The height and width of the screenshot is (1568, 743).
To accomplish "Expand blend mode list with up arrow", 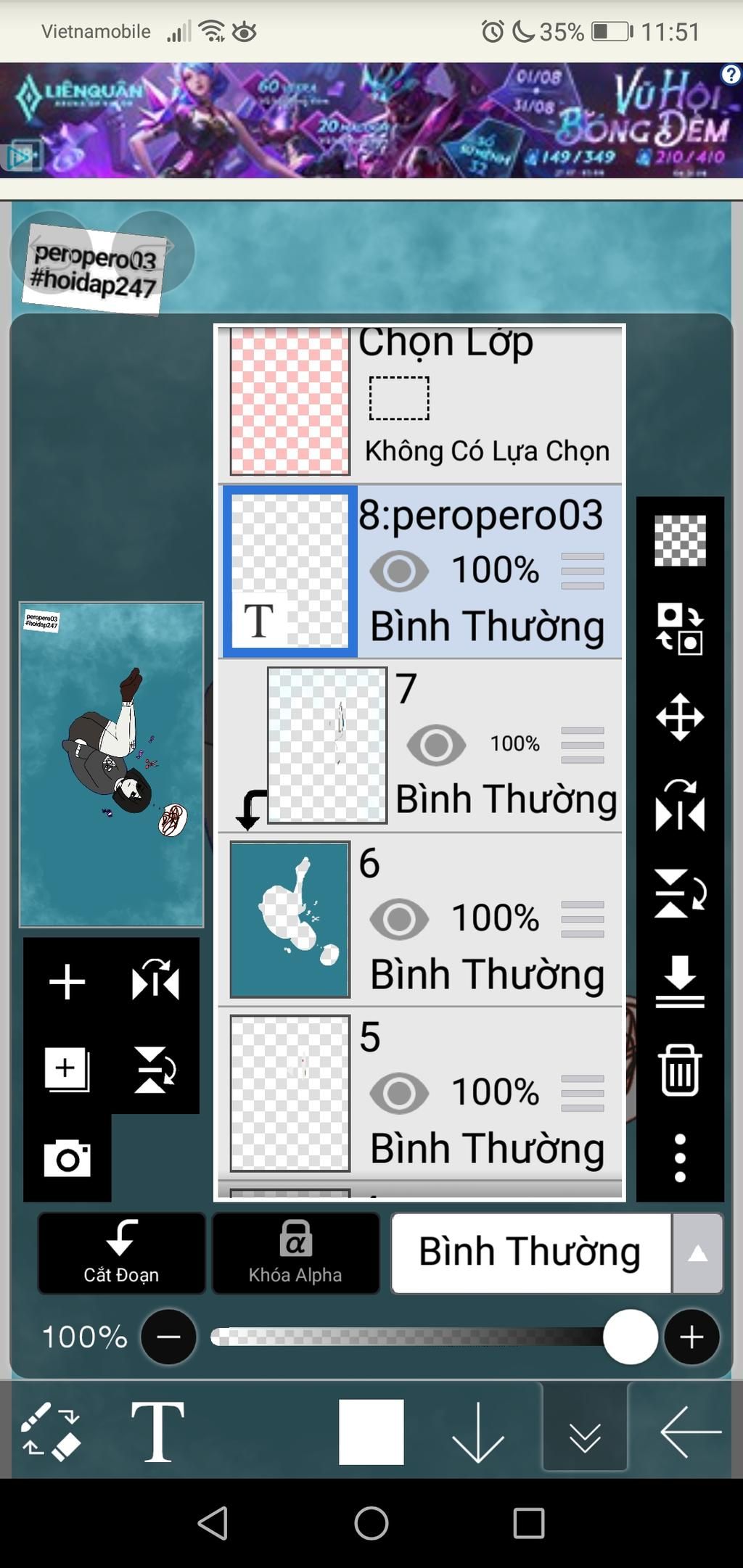I will [x=698, y=1253].
